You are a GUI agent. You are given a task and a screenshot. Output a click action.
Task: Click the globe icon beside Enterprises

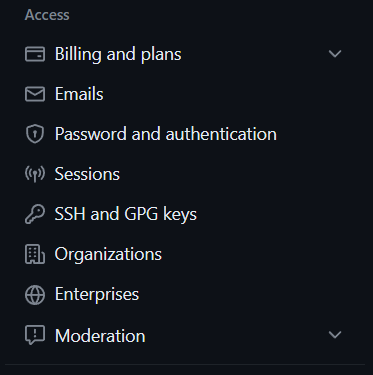point(35,295)
